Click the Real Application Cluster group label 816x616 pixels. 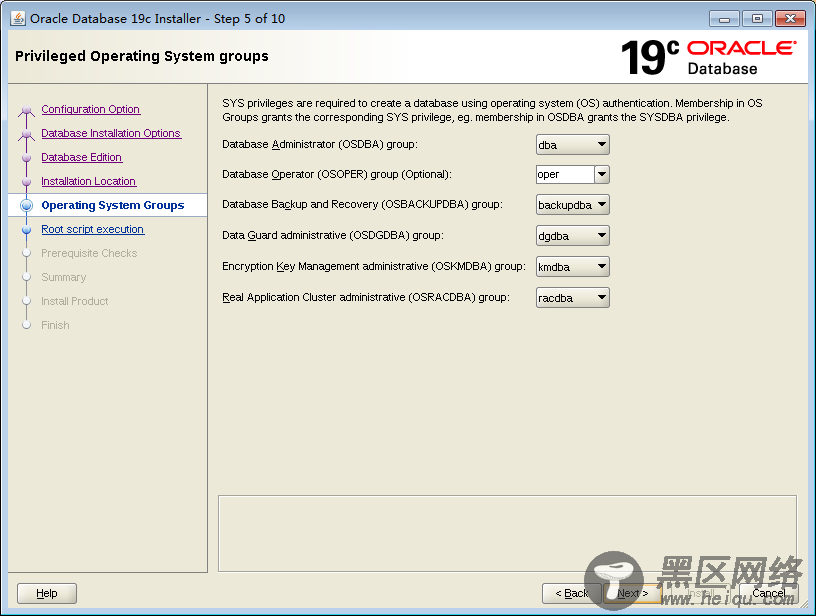tap(366, 297)
